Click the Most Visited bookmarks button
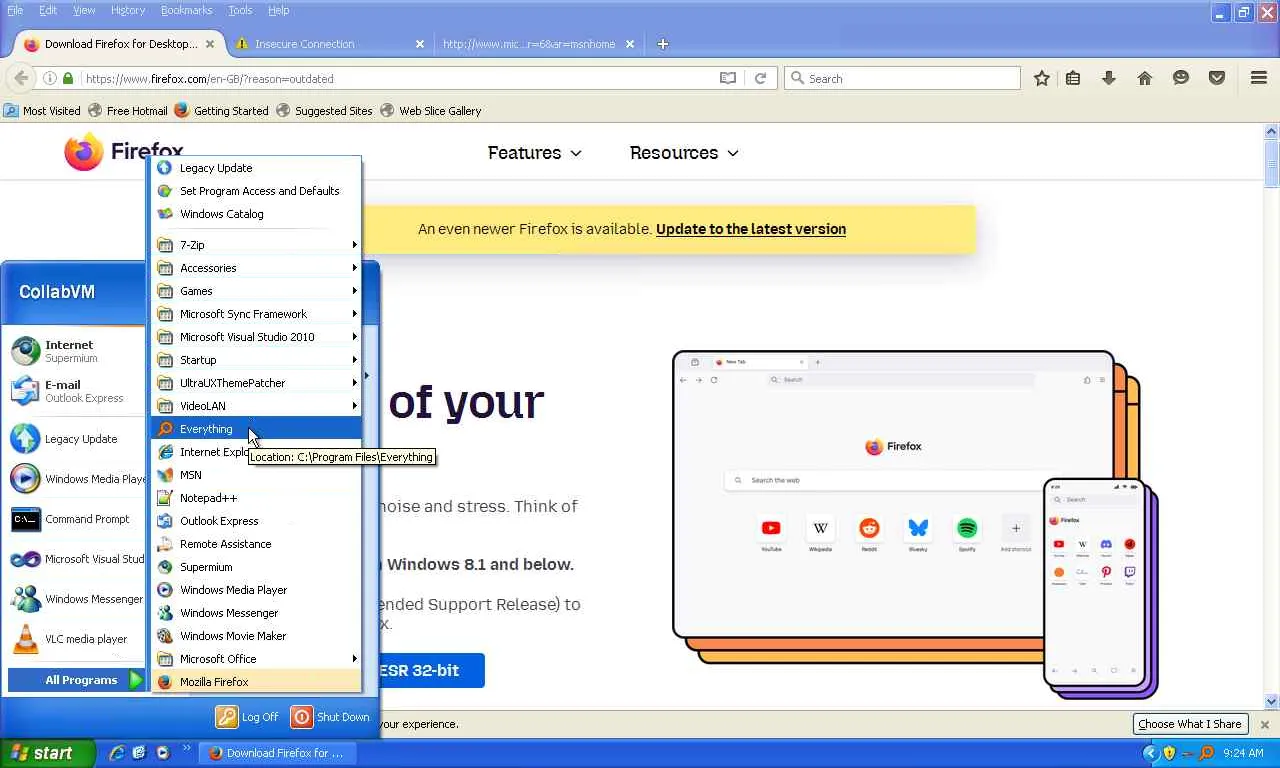The image size is (1280, 768). [42, 111]
